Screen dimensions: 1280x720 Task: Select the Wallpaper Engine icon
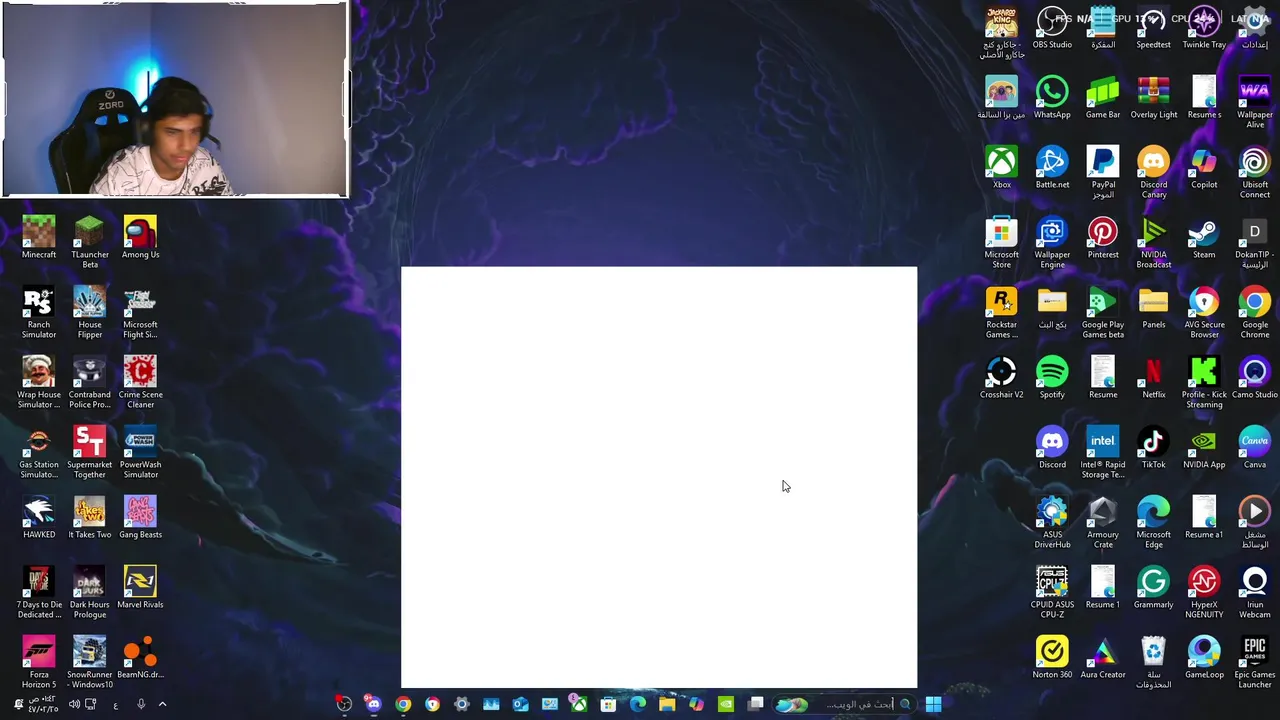pyautogui.click(x=1052, y=242)
